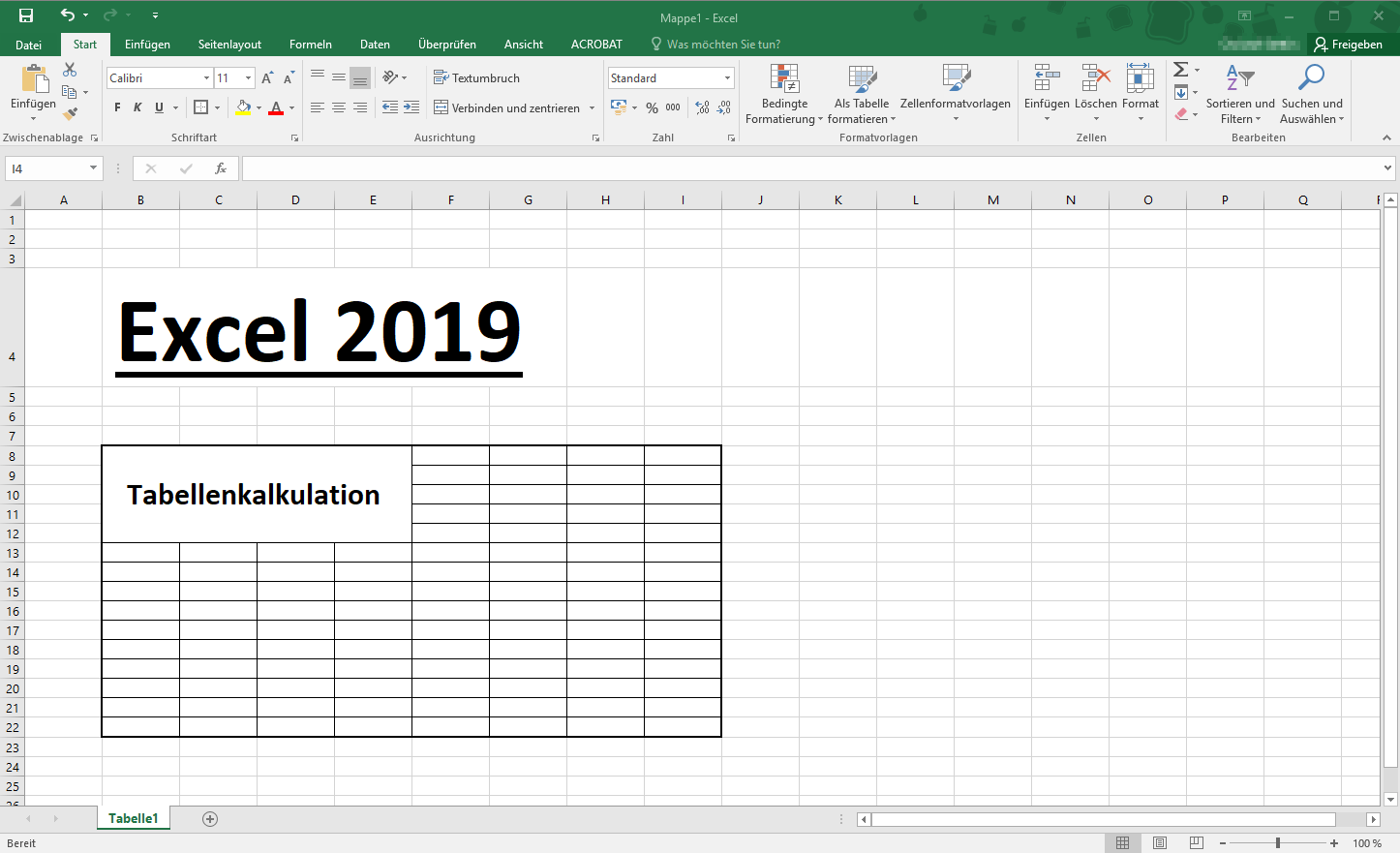Click the decrease decimal places icon

point(724,107)
